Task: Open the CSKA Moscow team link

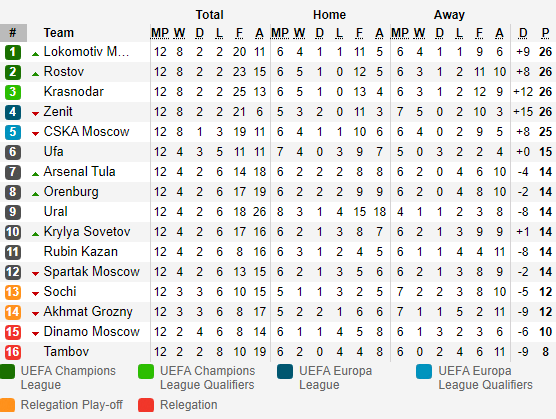Action: (87, 132)
